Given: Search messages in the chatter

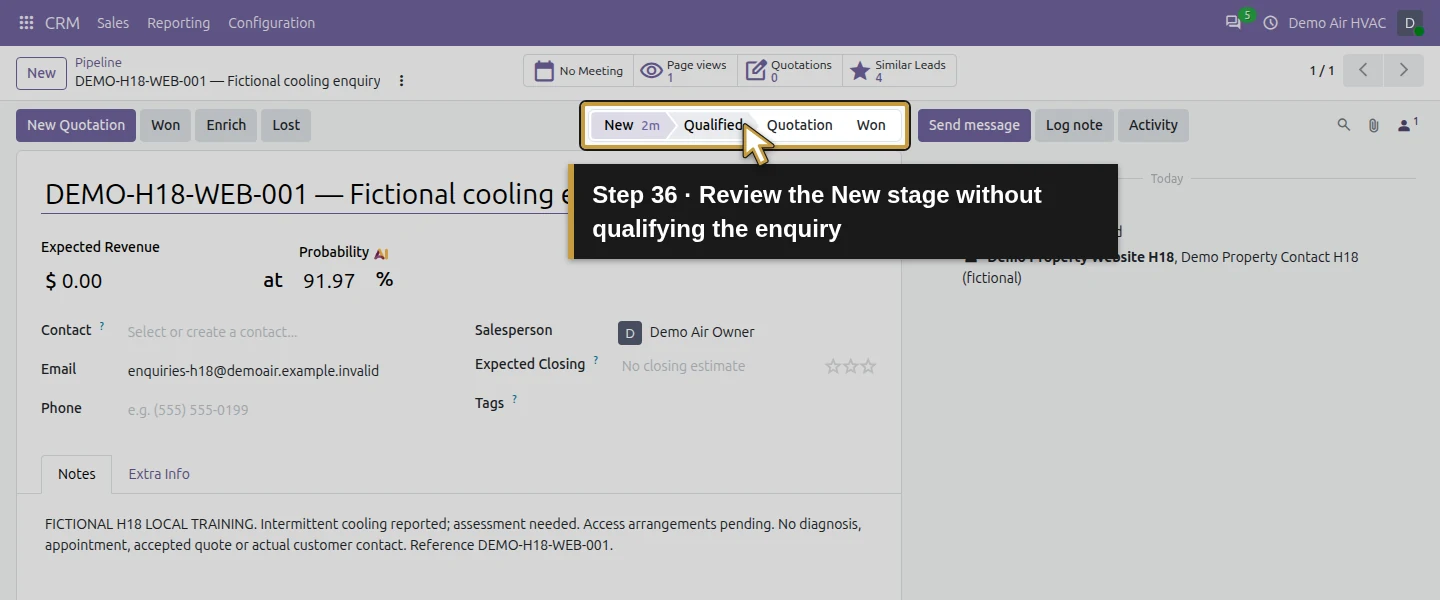Looking at the screenshot, I should click(x=1344, y=125).
